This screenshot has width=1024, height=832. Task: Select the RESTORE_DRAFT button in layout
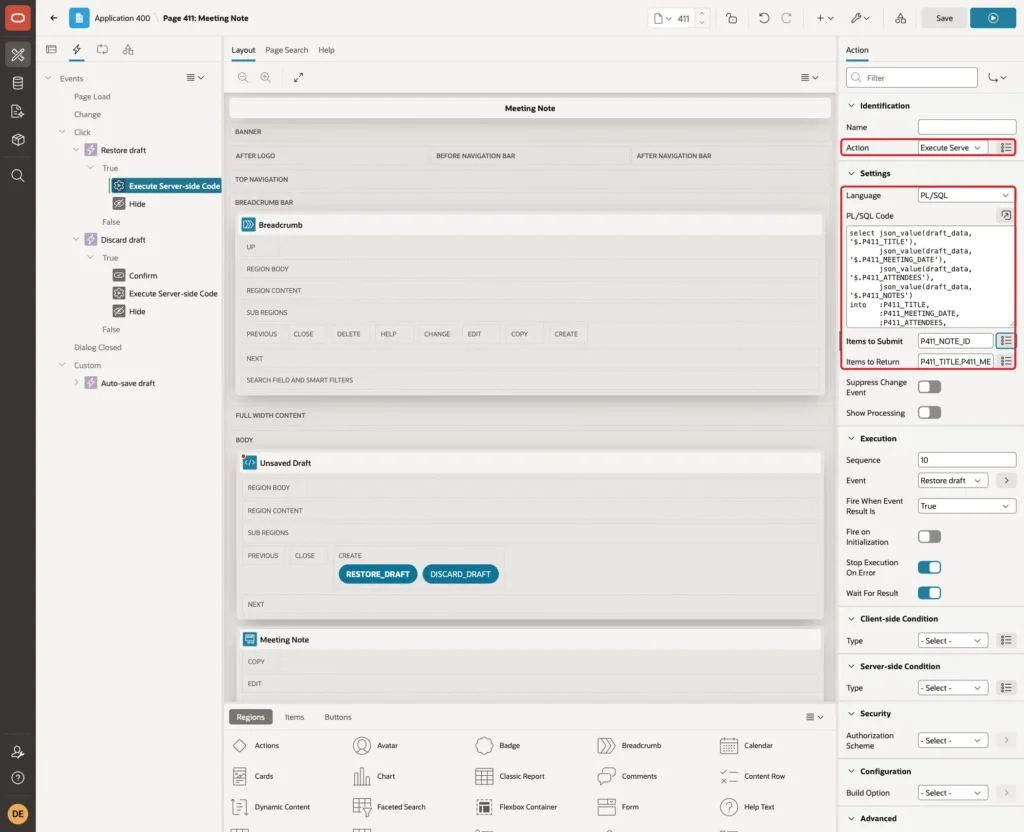(377, 574)
